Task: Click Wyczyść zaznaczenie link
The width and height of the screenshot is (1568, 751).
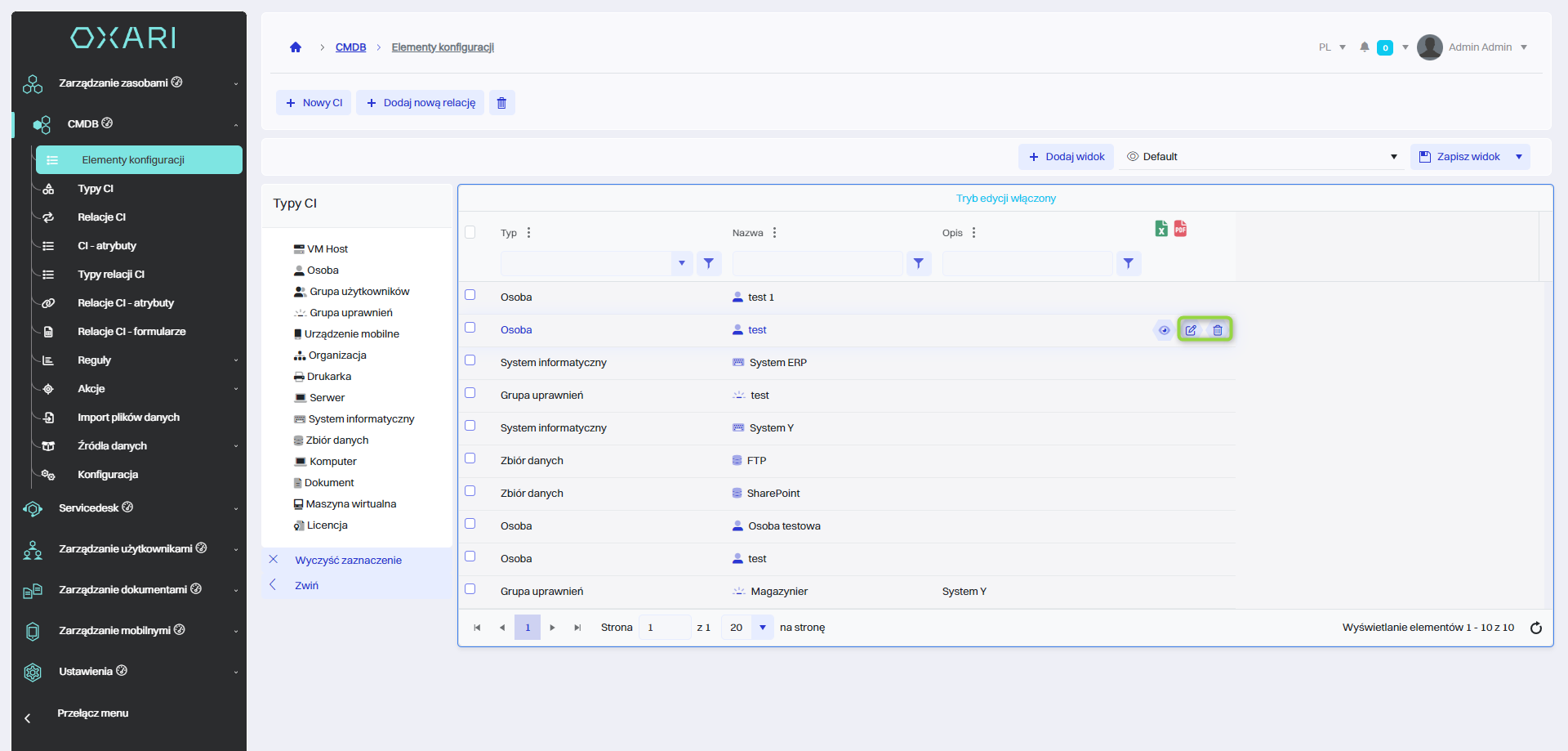Action: (x=348, y=561)
